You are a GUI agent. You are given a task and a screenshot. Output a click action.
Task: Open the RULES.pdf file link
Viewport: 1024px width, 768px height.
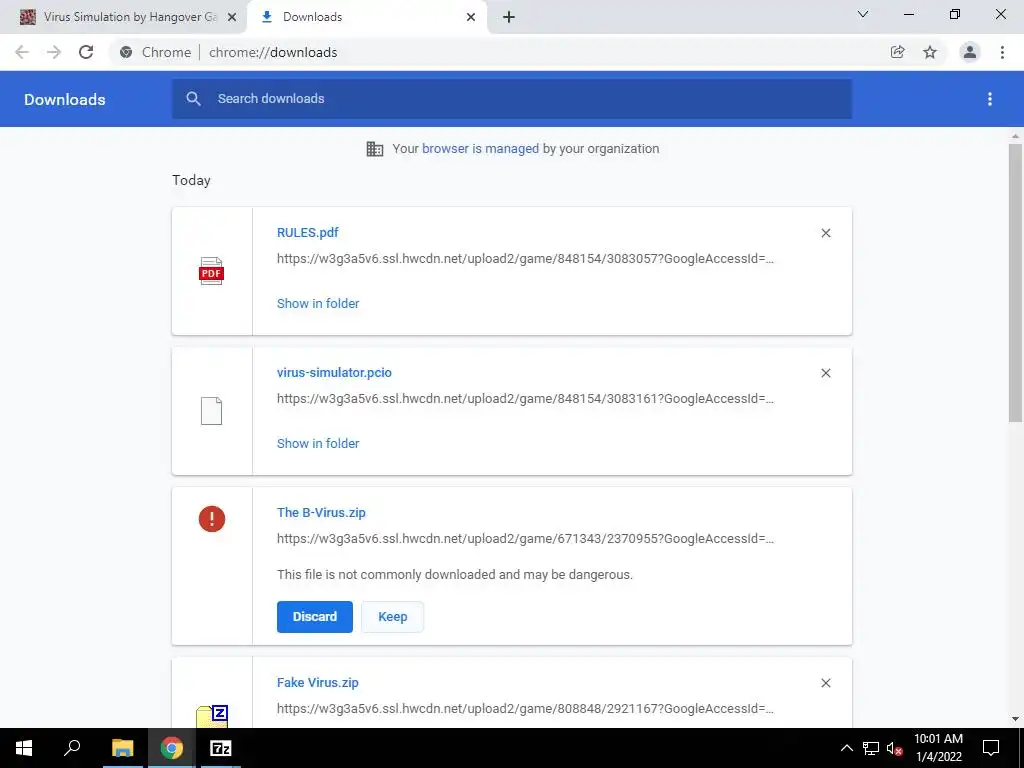(308, 232)
